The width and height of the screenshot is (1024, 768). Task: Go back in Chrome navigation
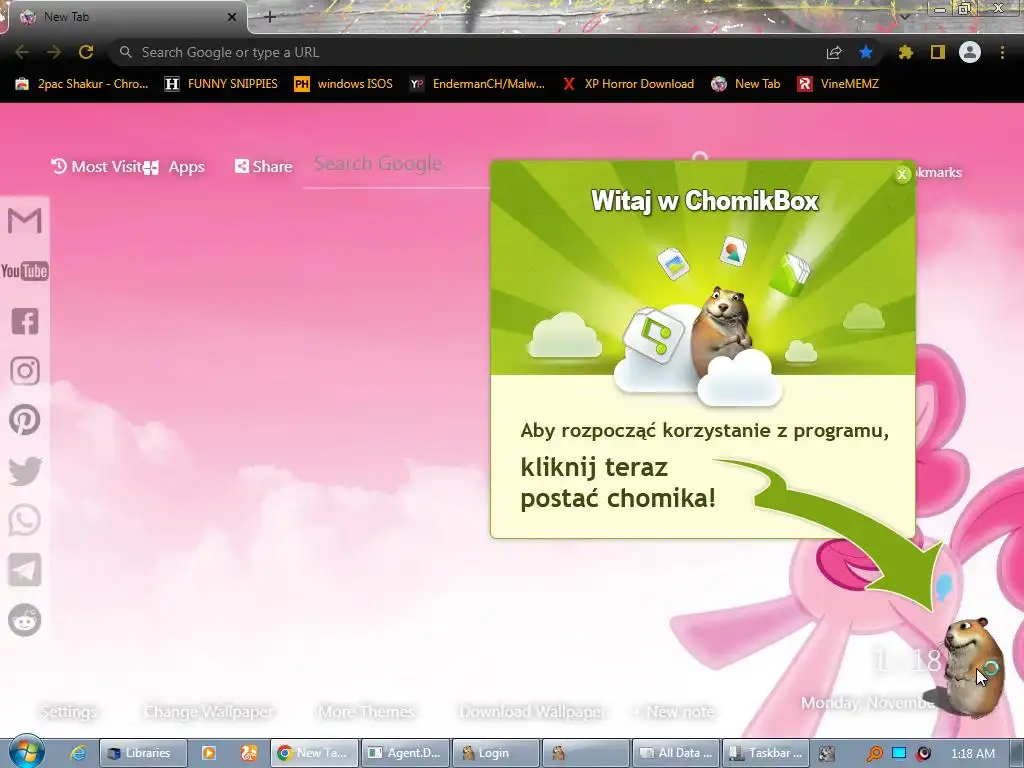point(22,52)
